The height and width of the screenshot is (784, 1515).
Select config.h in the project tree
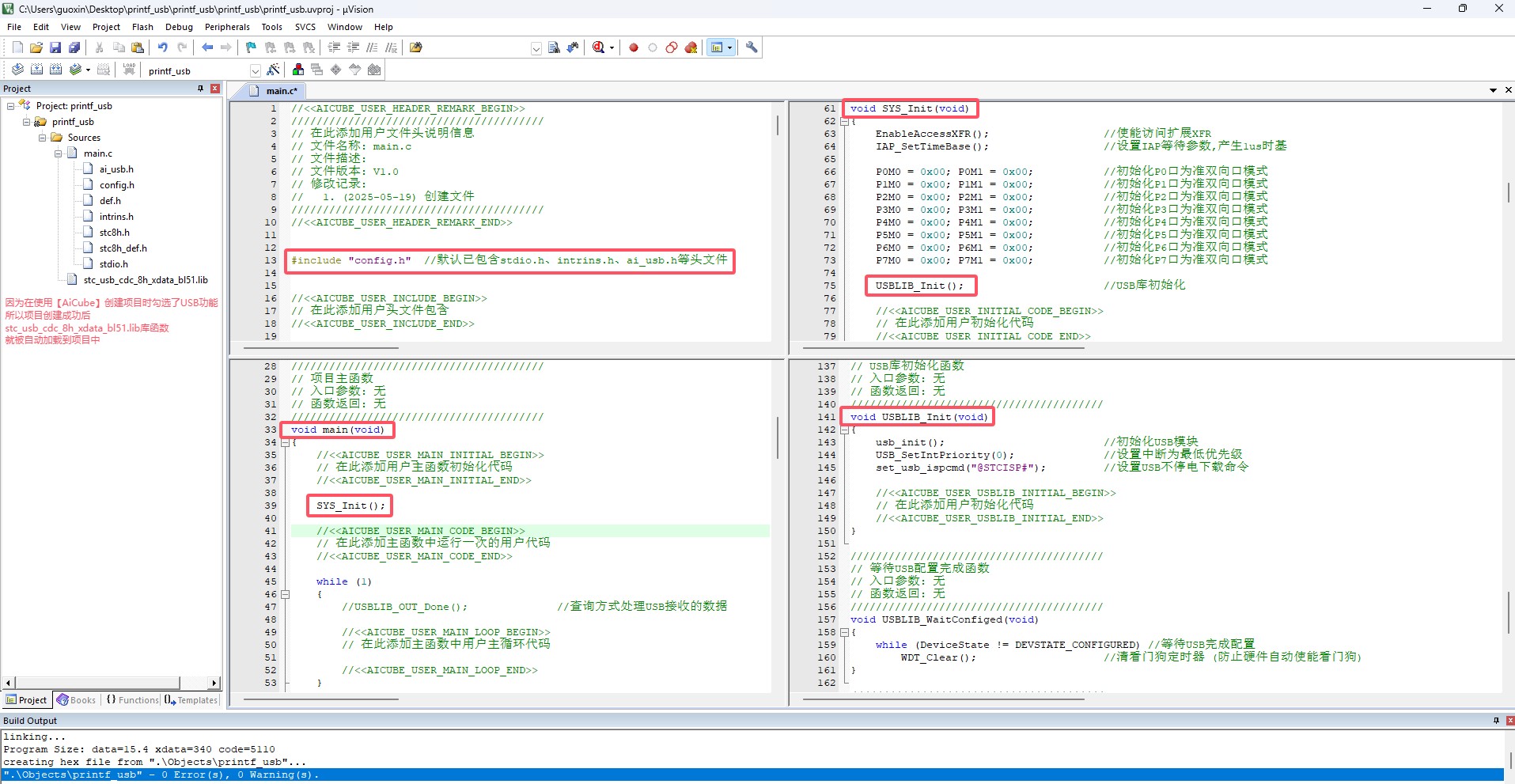pyautogui.click(x=117, y=185)
